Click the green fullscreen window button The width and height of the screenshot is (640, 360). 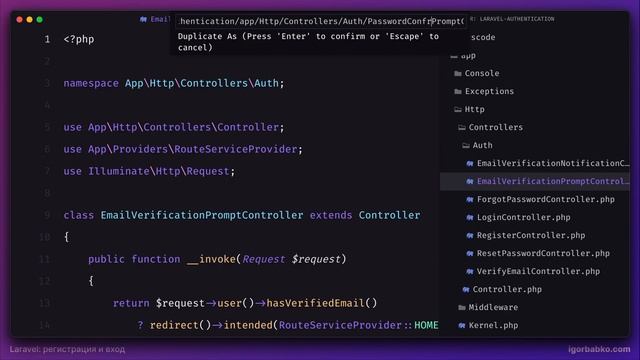point(40,19)
